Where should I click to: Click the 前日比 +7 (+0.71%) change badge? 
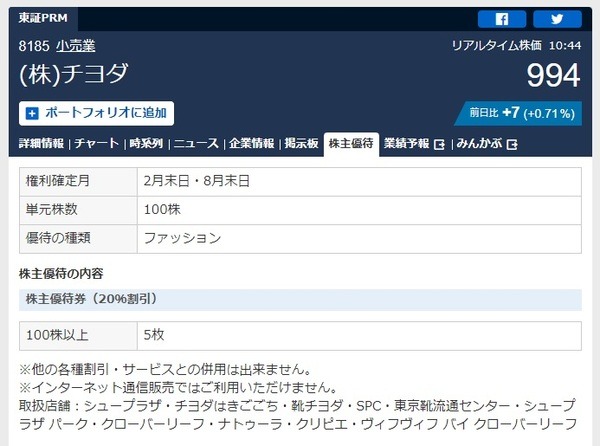(x=518, y=113)
